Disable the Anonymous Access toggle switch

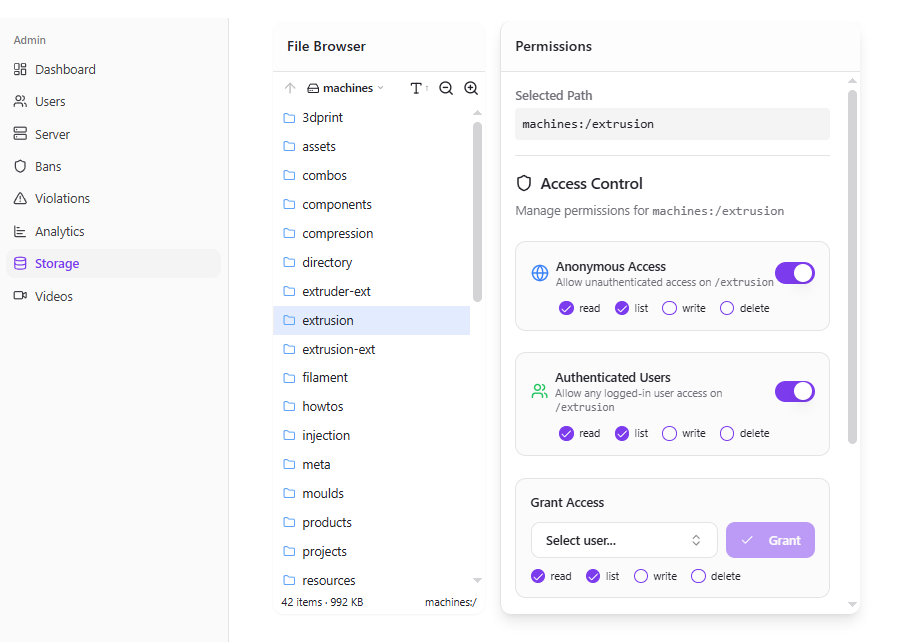(794, 273)
